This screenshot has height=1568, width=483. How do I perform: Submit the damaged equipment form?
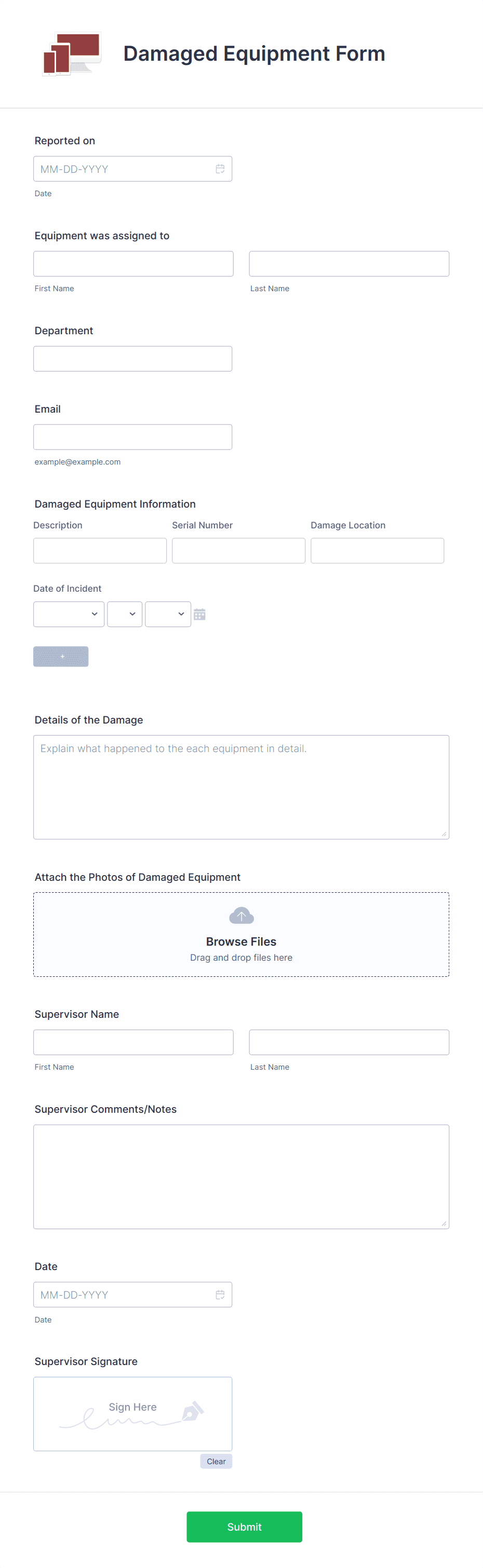click(244, 1526)
